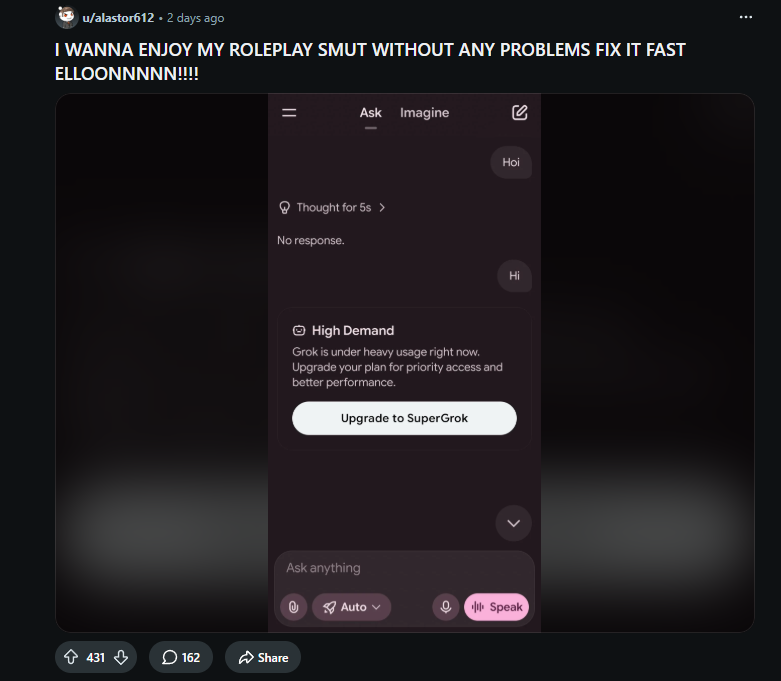The width and height of the screenshot is (781, 681).
Task: Open the hamburger menu in Grok
Action: pyautogui.click(x=289, y=113)
